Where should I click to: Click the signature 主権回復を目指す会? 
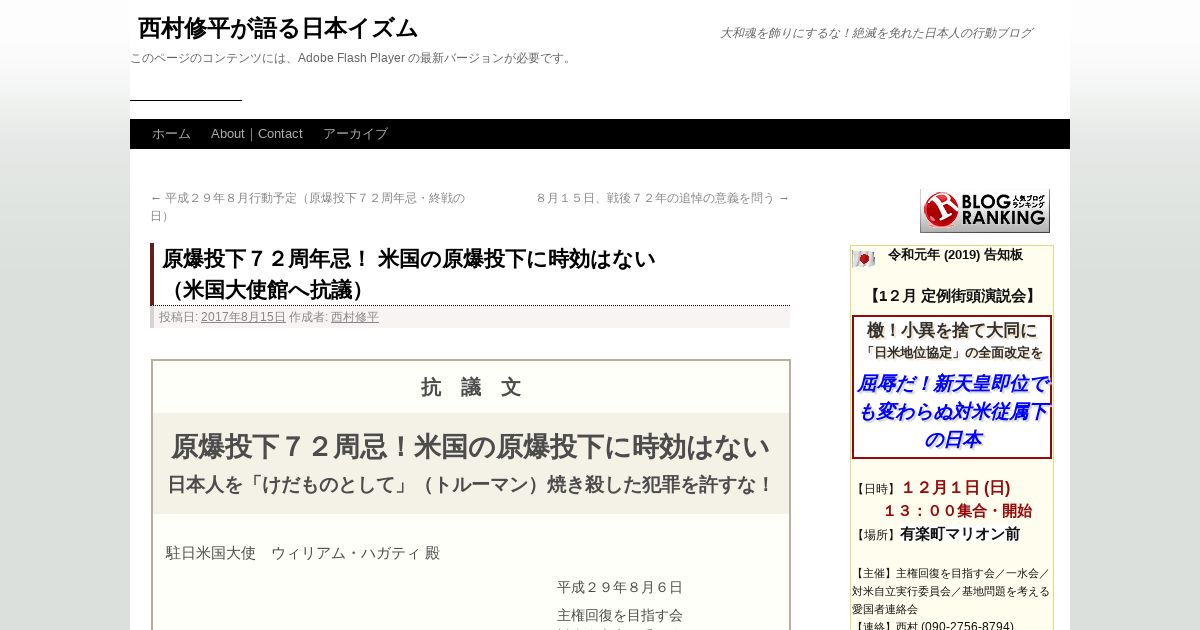(x=620, y=615)
